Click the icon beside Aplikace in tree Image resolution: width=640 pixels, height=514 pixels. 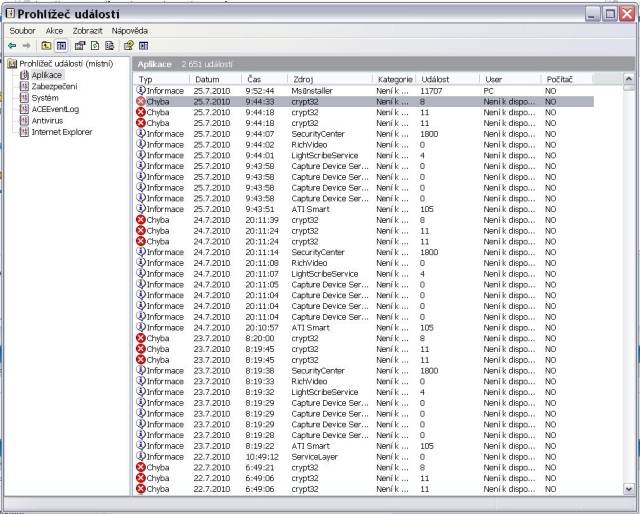click(24, 75)
